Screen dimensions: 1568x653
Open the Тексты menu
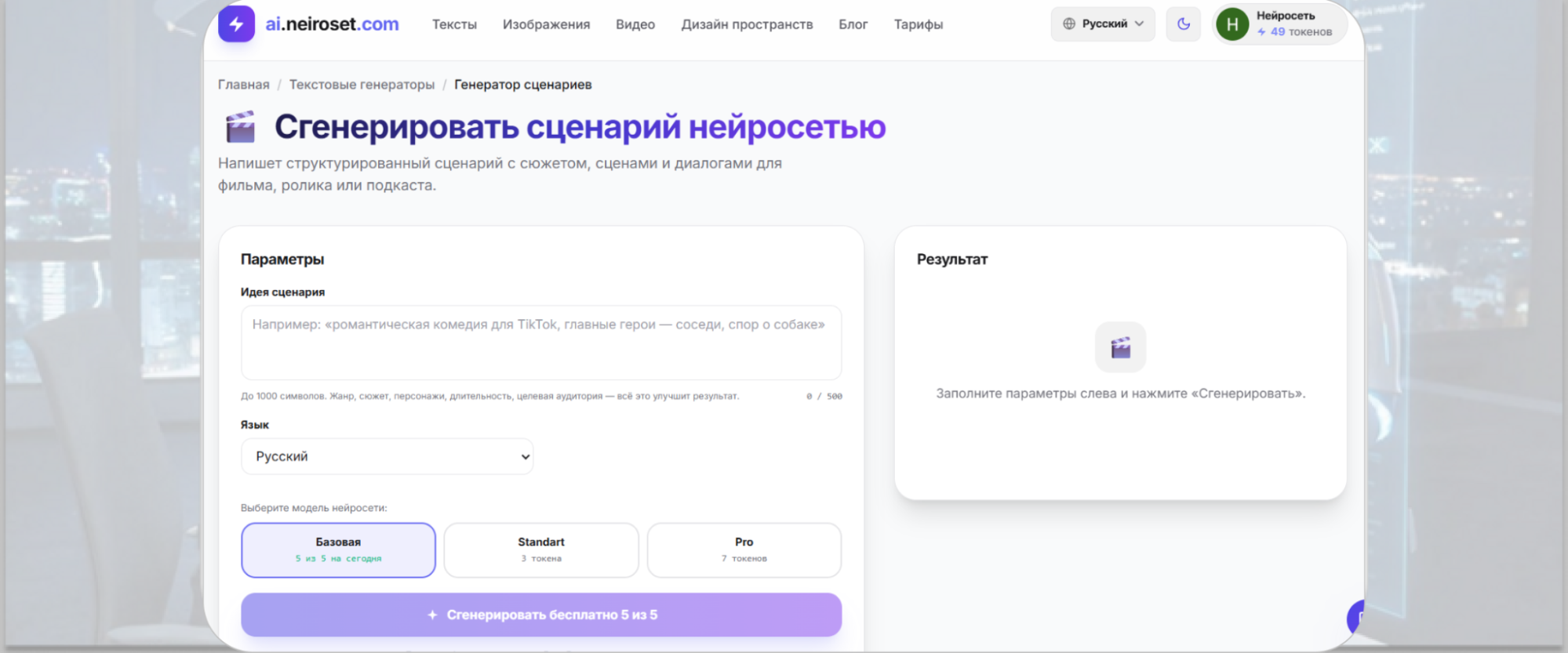(454, 24)
